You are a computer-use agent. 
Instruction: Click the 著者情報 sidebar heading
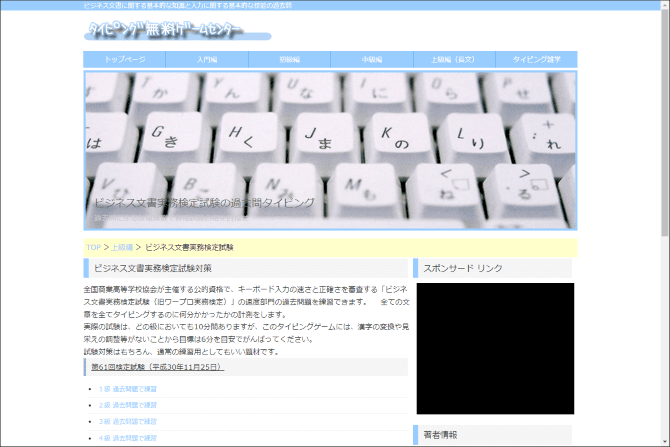pos(440,435)
